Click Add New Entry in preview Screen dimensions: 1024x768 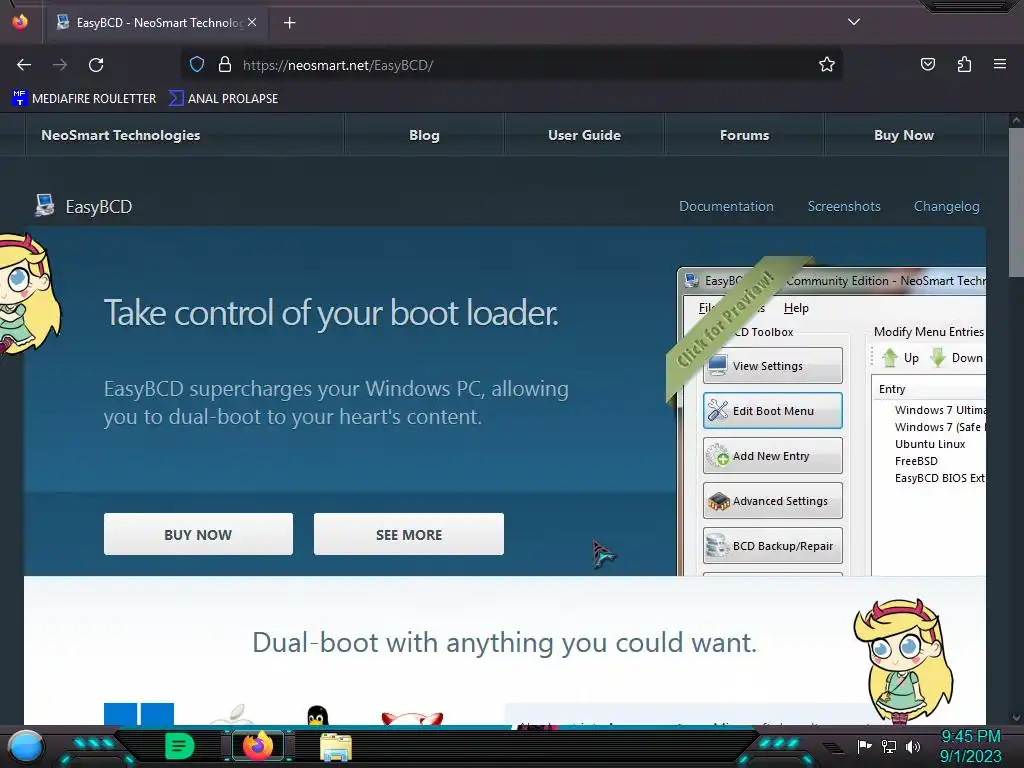(x=773, y=456)
